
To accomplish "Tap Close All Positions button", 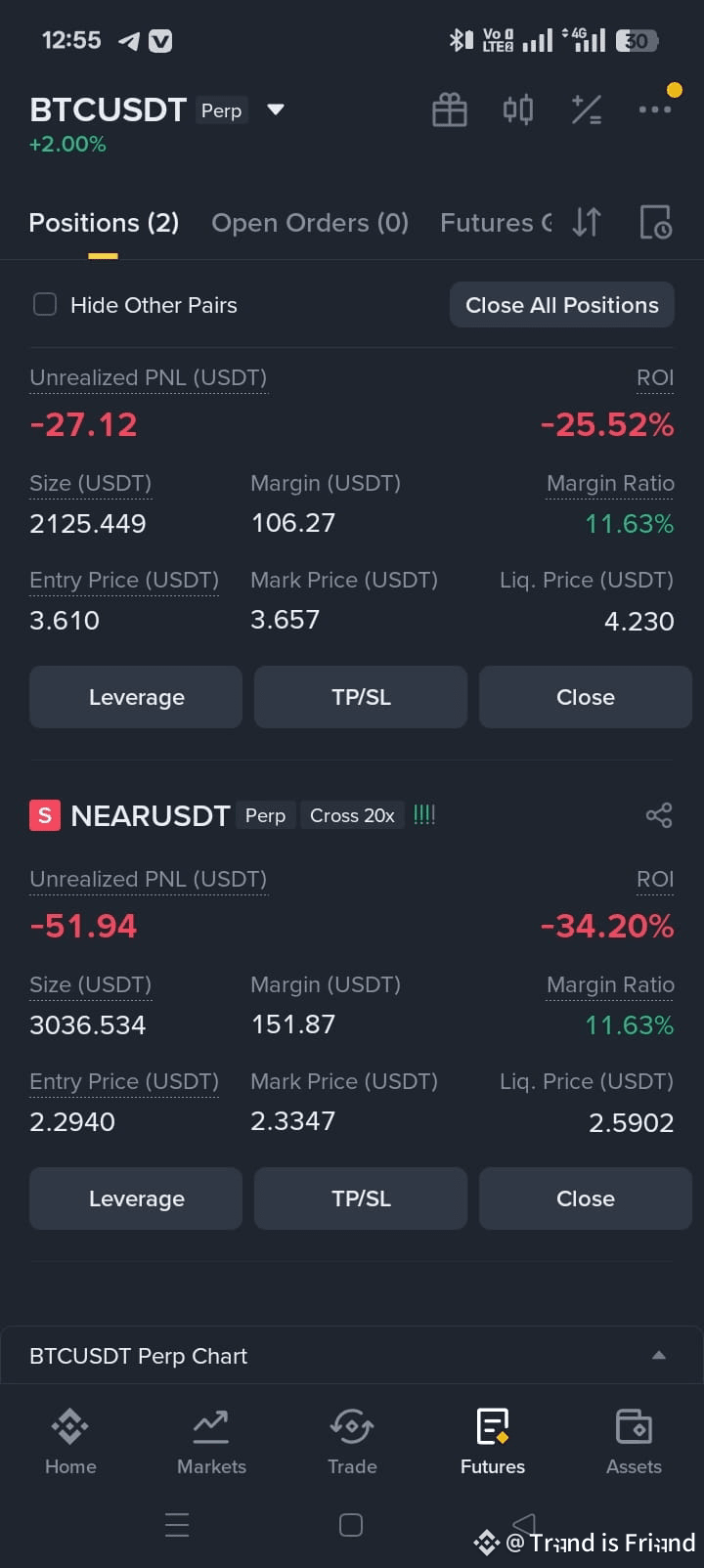I will [562, 305].
